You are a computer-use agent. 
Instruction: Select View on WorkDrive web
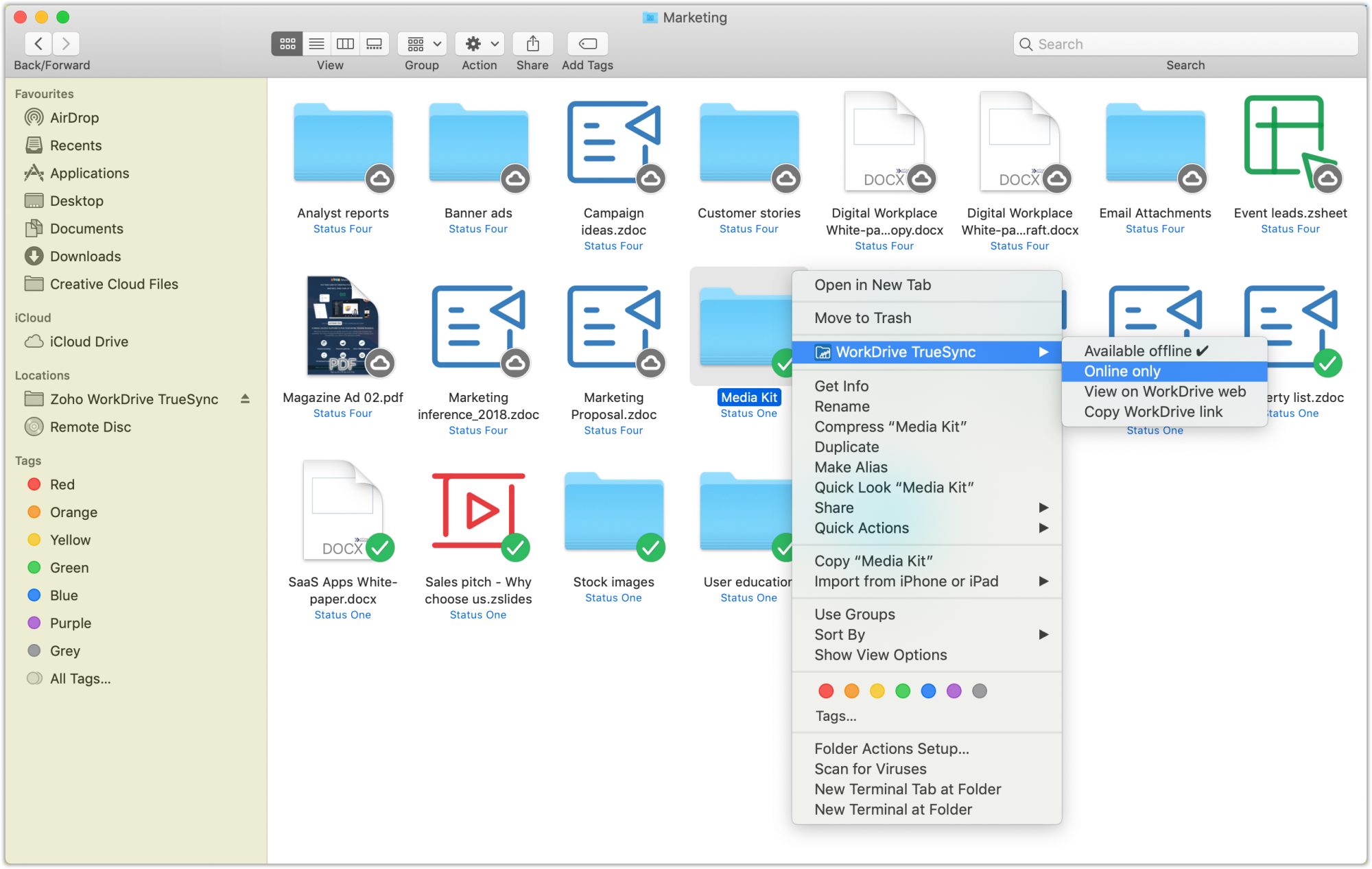(x=1165, y=391)
